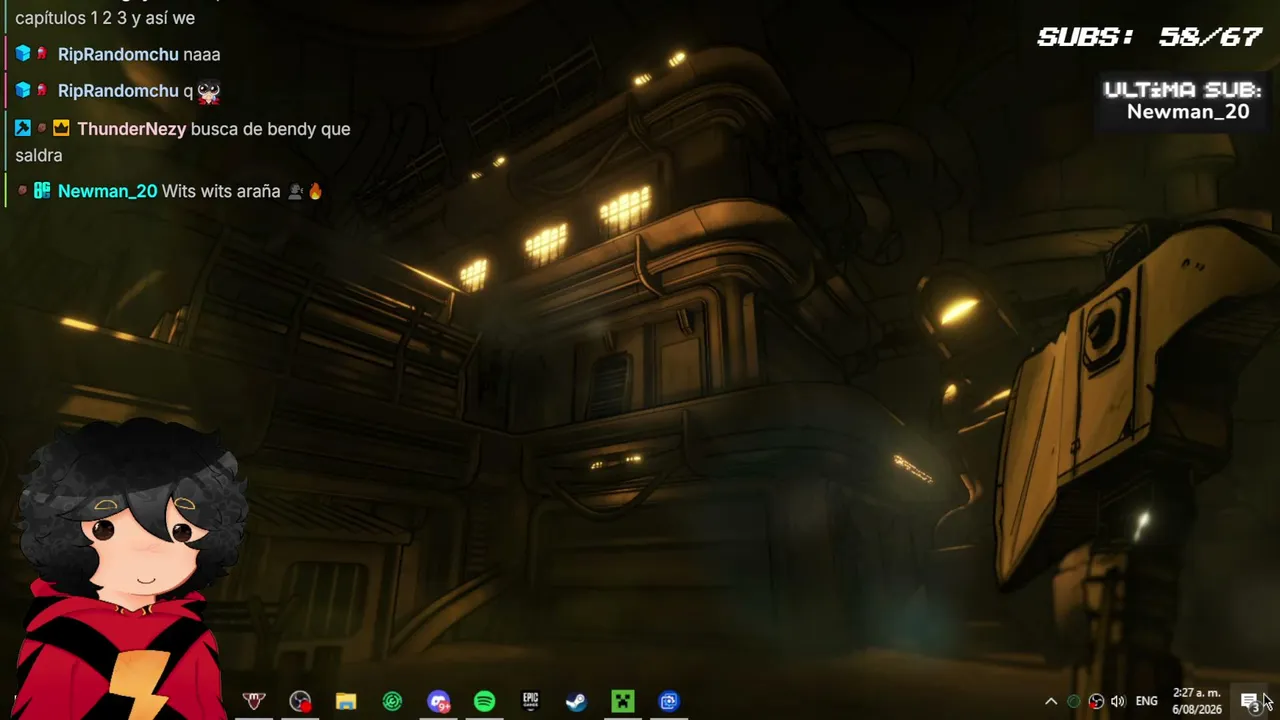Open OBS Studio from the taskbar
Screen dimensions: 1280x720
pyautogui.click(x=300, y=702)
